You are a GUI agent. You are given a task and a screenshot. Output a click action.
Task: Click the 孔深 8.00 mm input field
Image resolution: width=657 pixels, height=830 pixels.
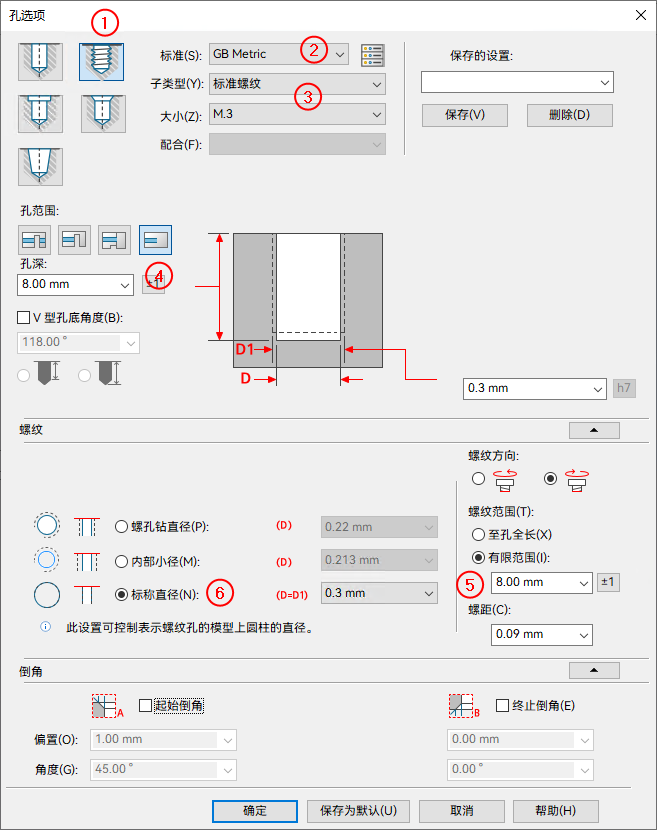75,285
